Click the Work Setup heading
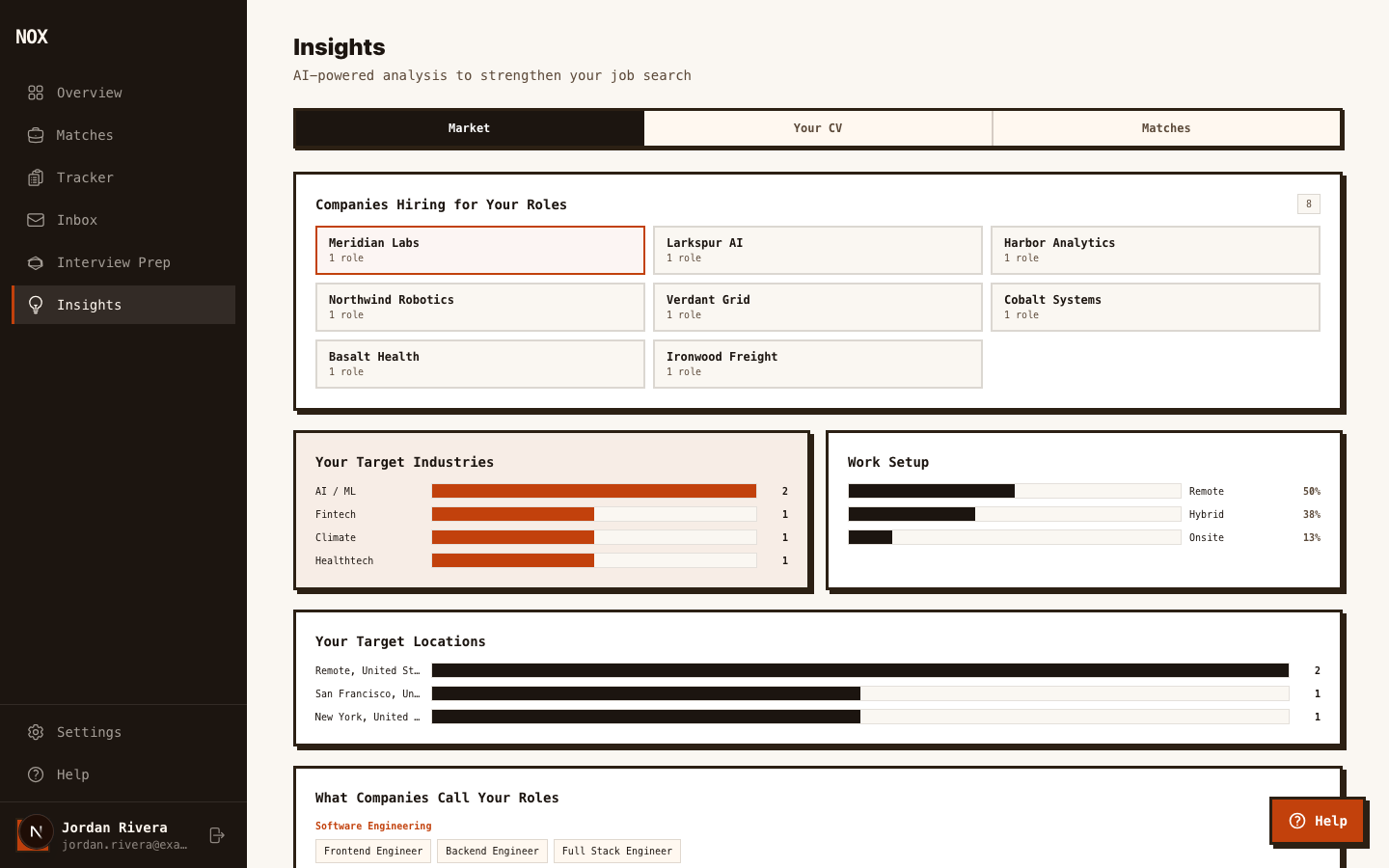This screenshot has height=868, width=1389. (888, 462)
